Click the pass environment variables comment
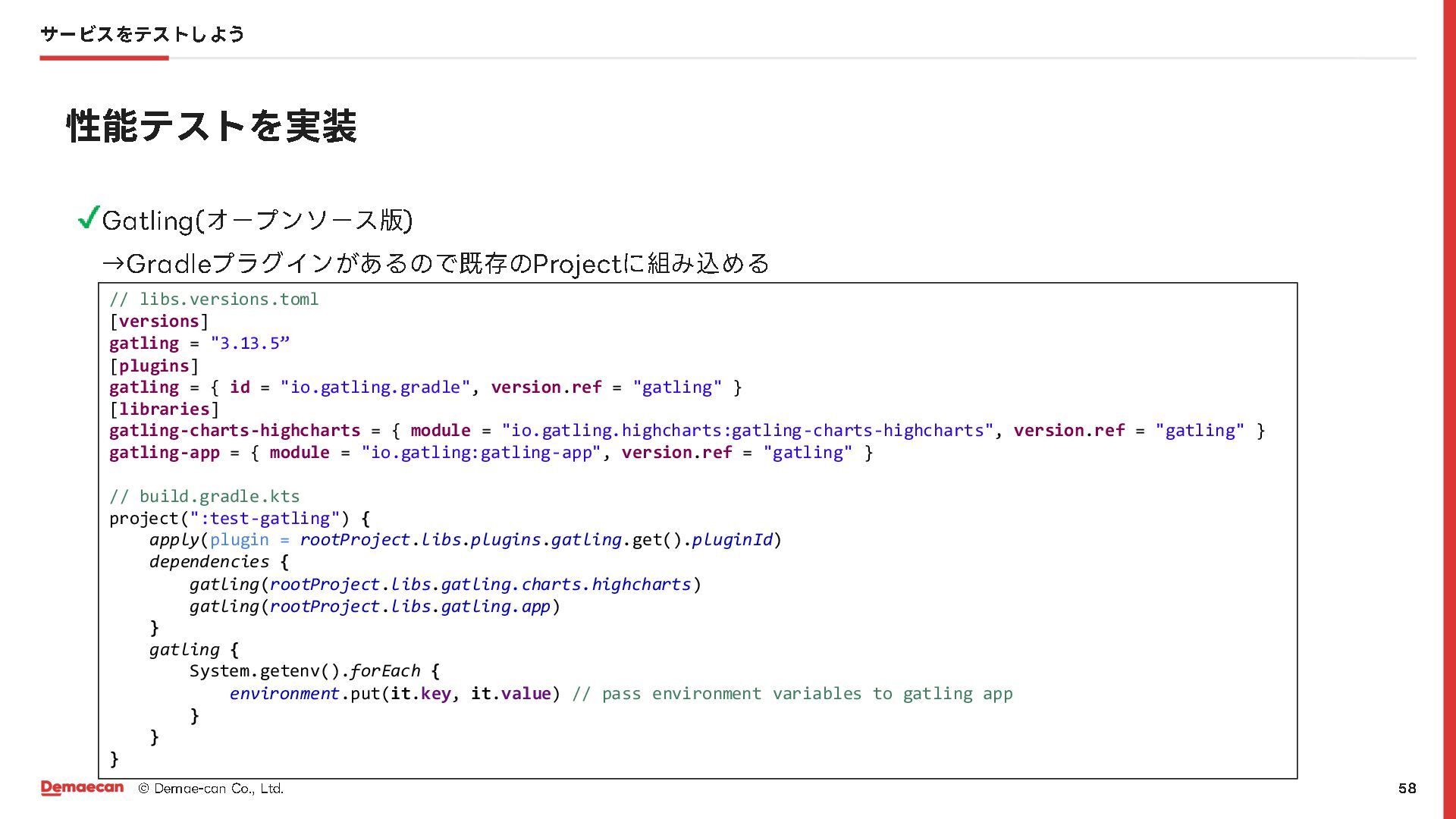1456x819 pixels. [792, 694]
